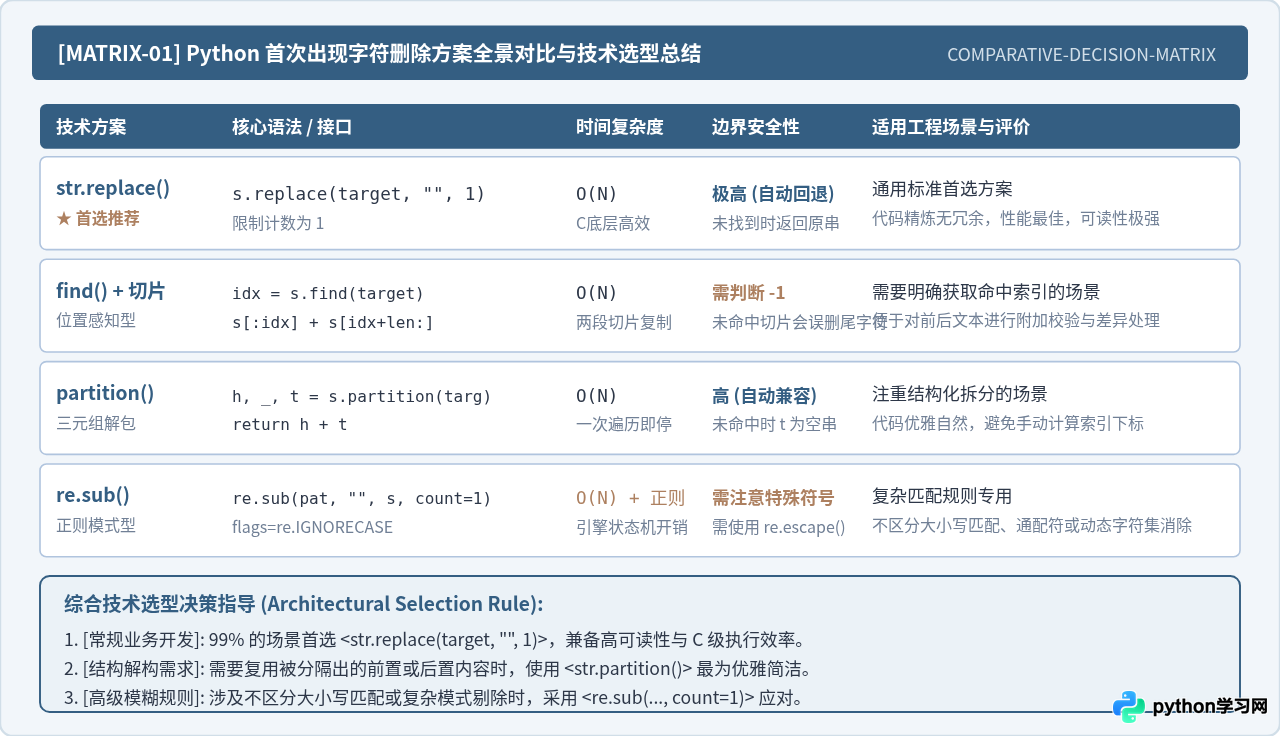Click the flags=re.IGNORECASE text

pyautogui.click(x=313, y=527)
